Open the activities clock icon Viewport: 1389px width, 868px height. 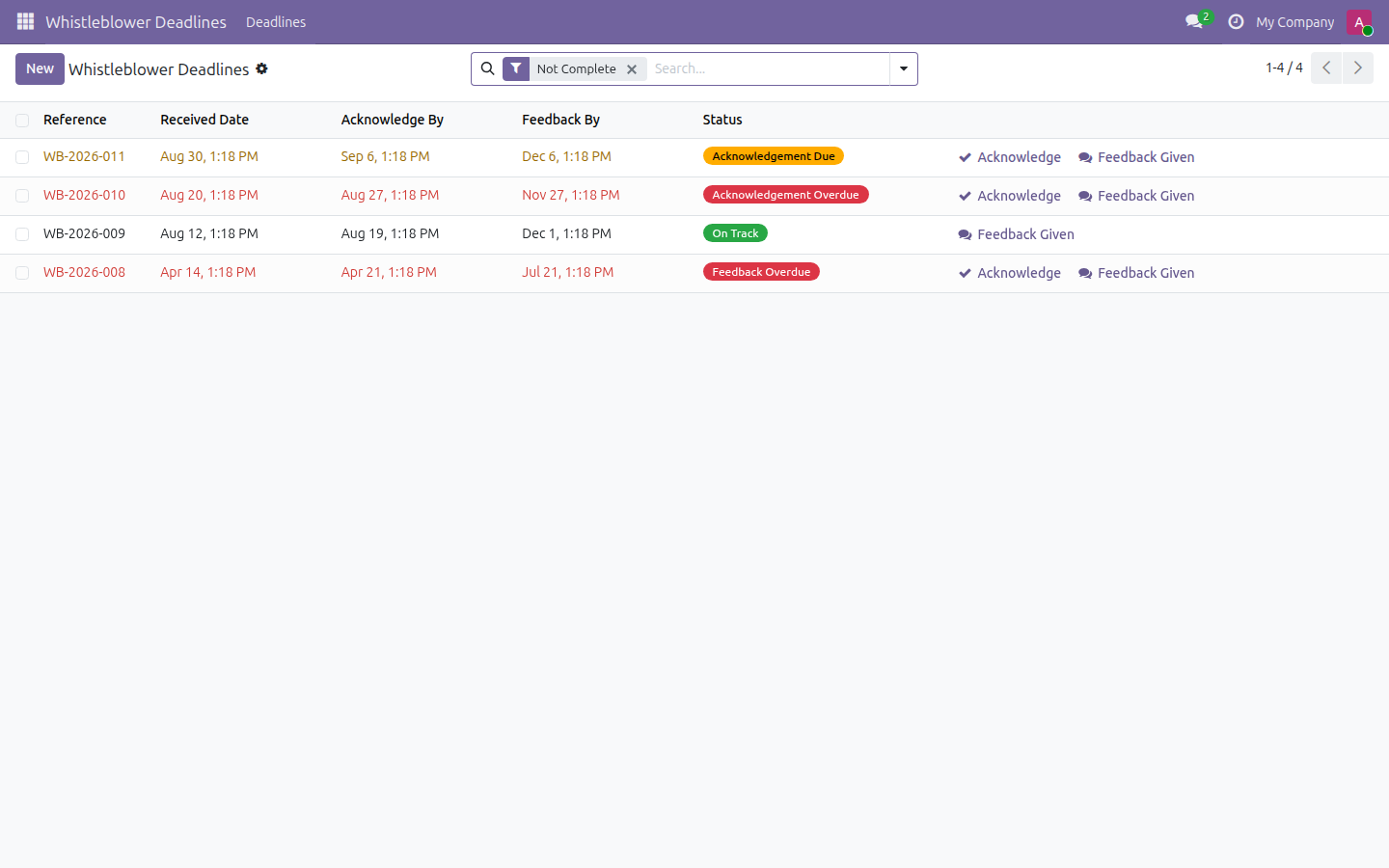[1236, 21]
